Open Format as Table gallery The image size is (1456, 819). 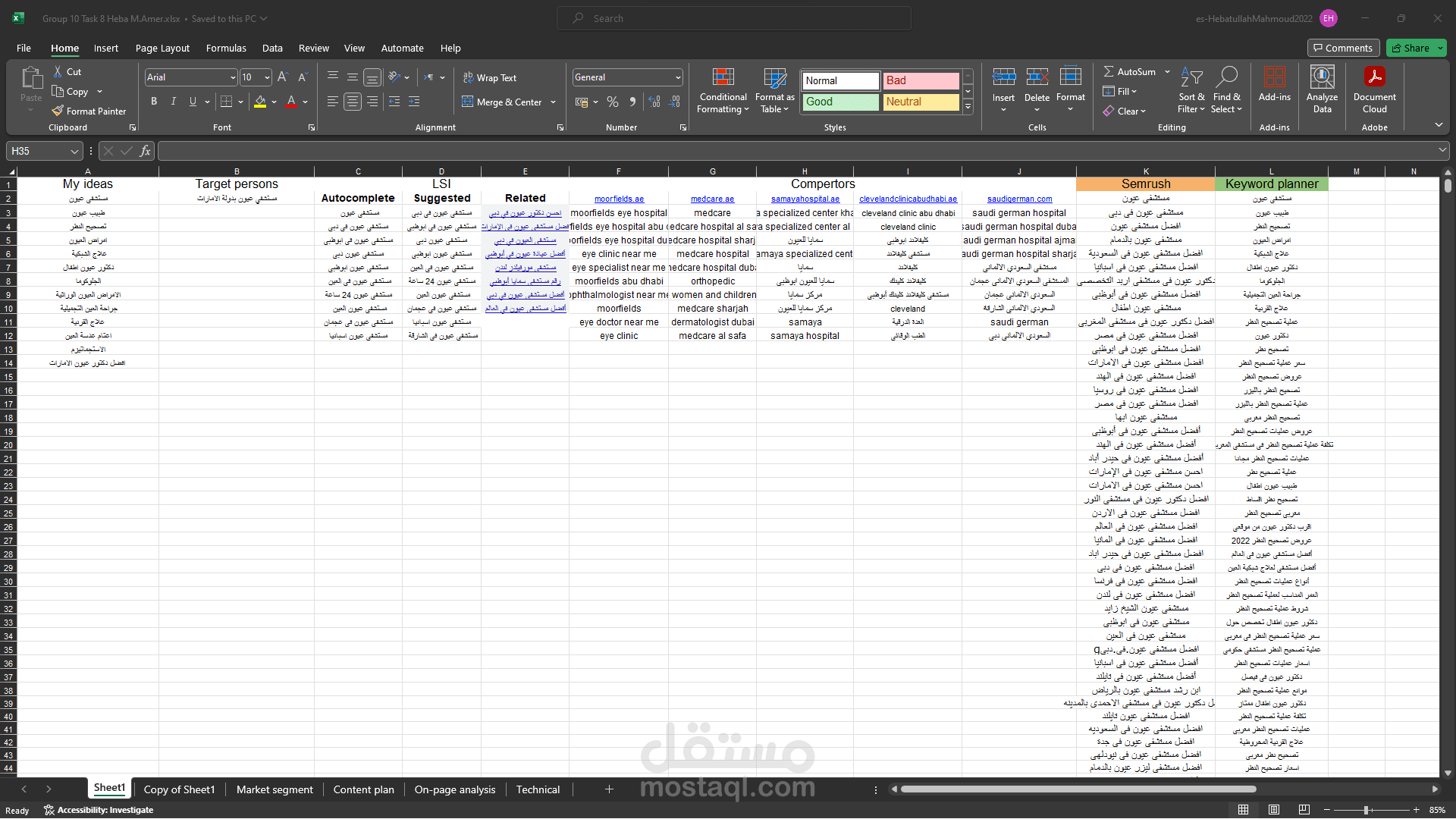coord(775,90)
